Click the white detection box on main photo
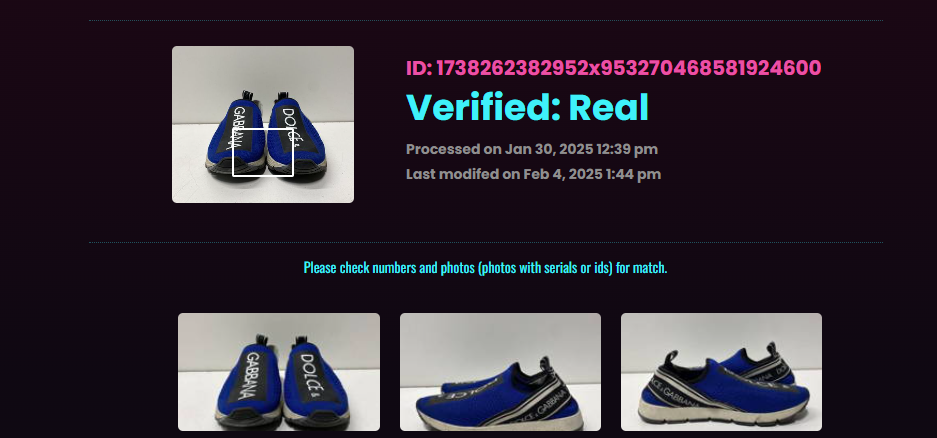The height and width of the screenshot is (438, 937). point(263,152)
